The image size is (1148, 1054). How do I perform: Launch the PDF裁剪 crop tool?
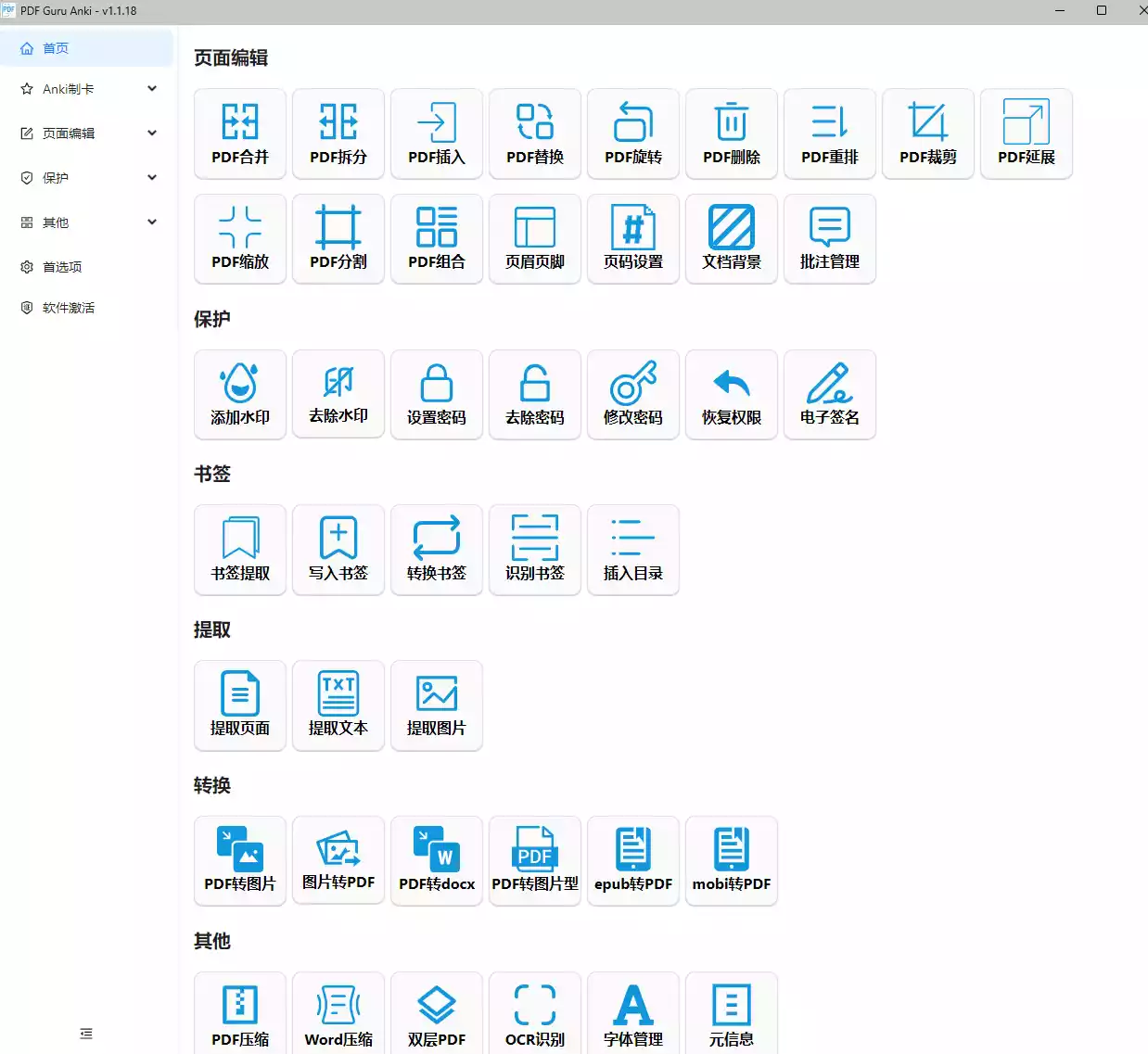coord(928,133)
